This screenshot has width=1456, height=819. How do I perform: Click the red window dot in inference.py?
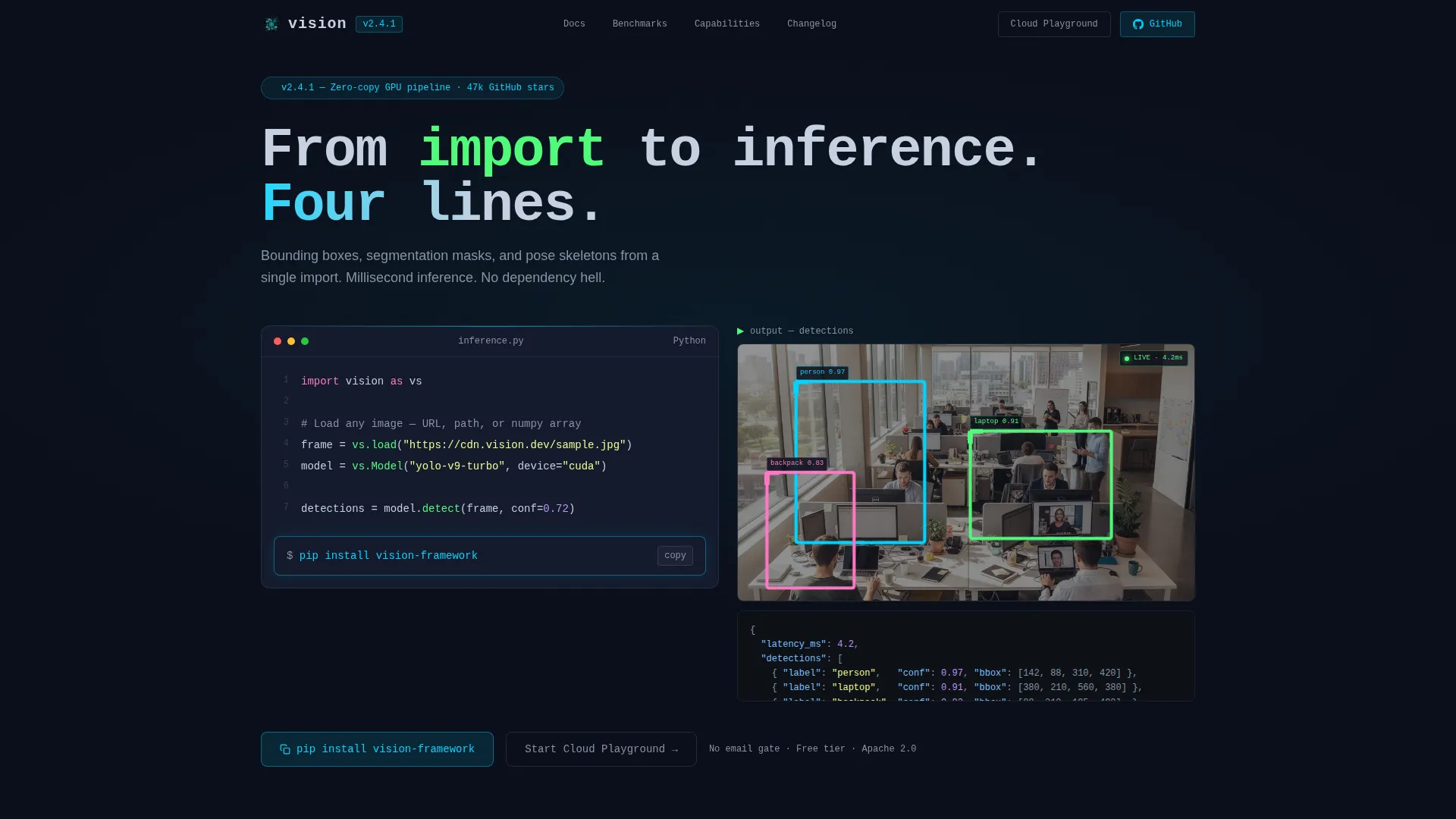pyautogui.click(x=278, y=341)
